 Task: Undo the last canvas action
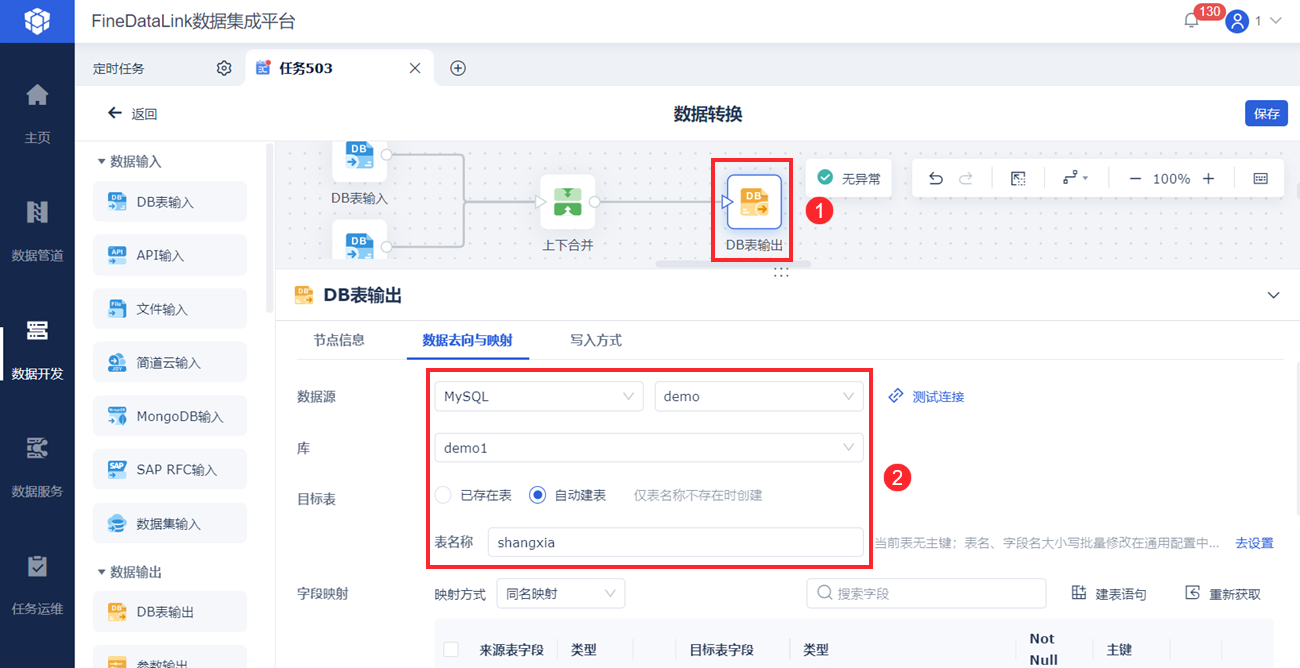pos(936,178)
